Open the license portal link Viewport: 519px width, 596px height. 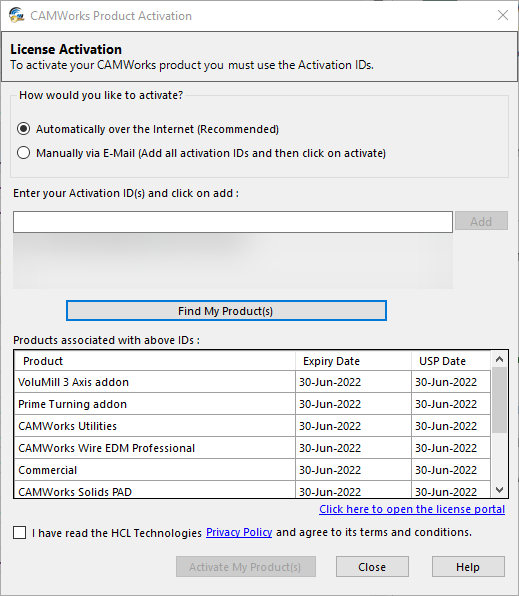click(x=412, y=509)
